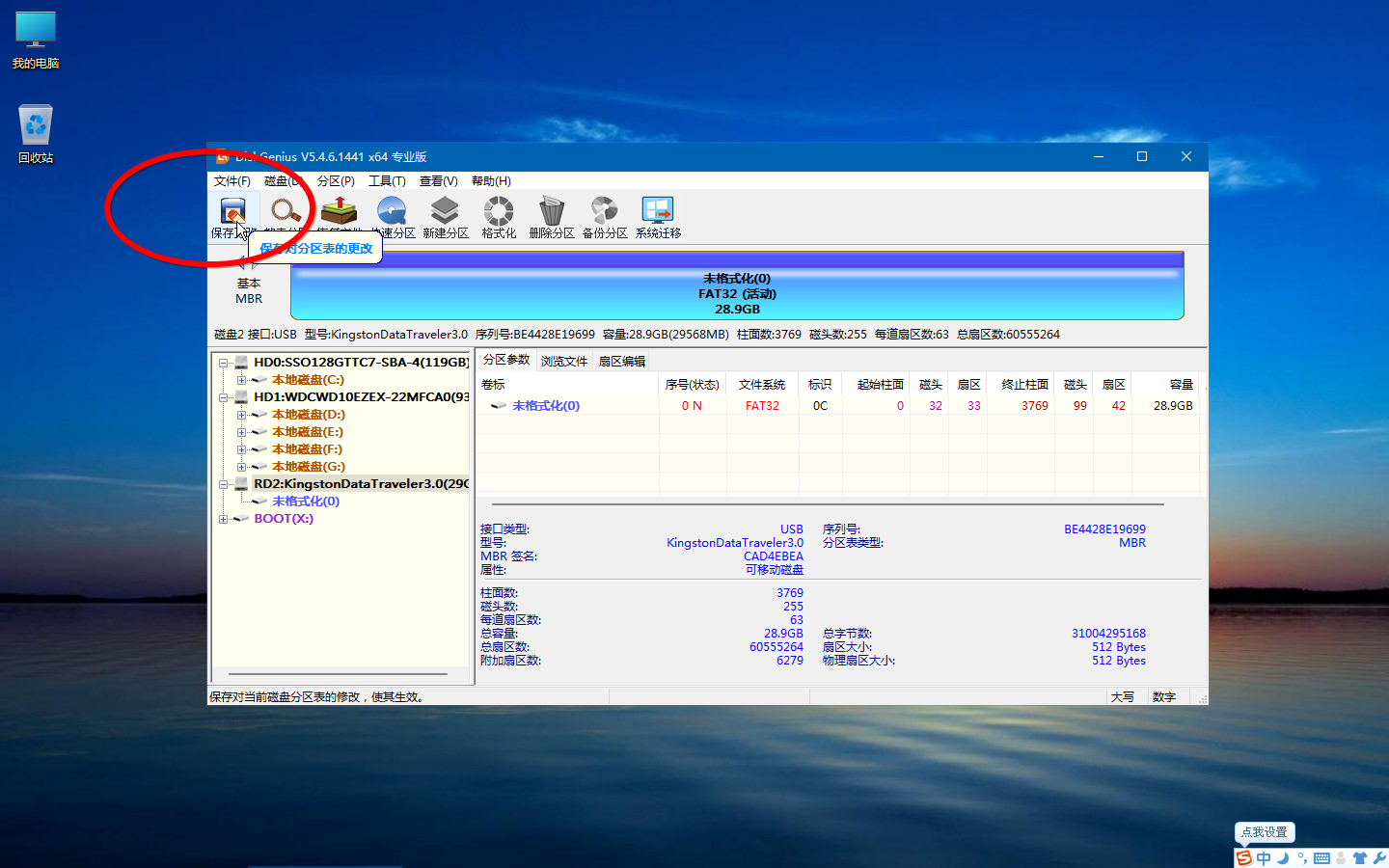Select the 回收站 recycle bin desktop icon
This screenshot has width=1389, height=868.
pyautogui.click(x=36, y=134)
